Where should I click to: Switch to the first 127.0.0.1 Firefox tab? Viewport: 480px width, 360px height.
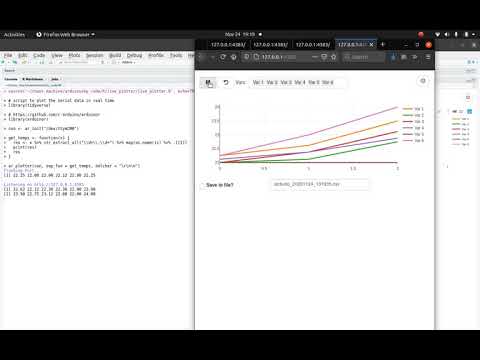pos(228,45)
